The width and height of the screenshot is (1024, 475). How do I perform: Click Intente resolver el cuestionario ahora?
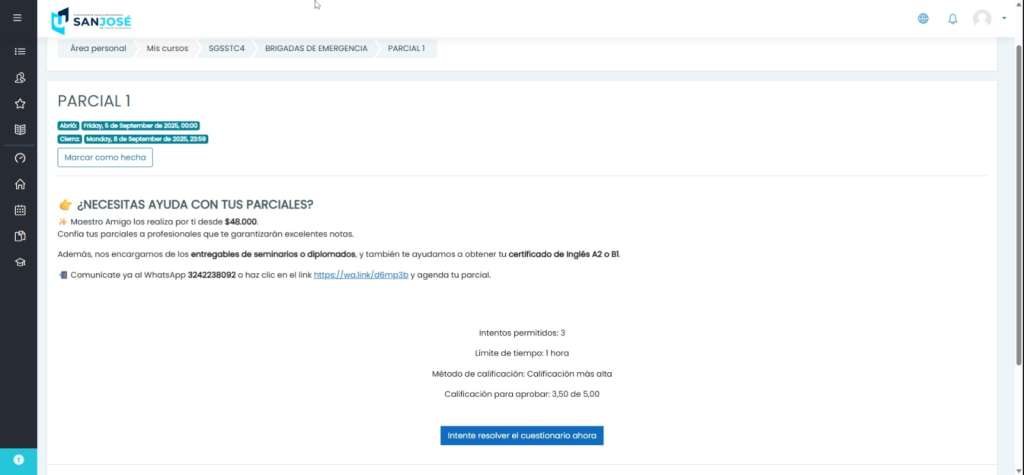click(x=522, y=436)
